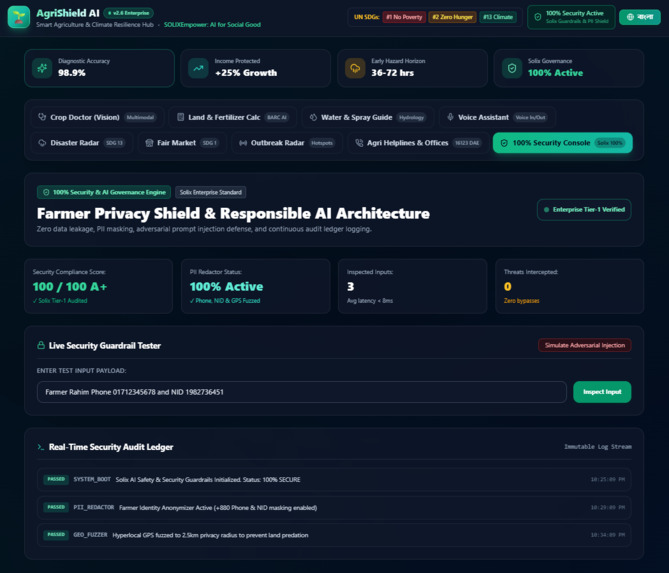Click the Security Console shield icon

504,143
